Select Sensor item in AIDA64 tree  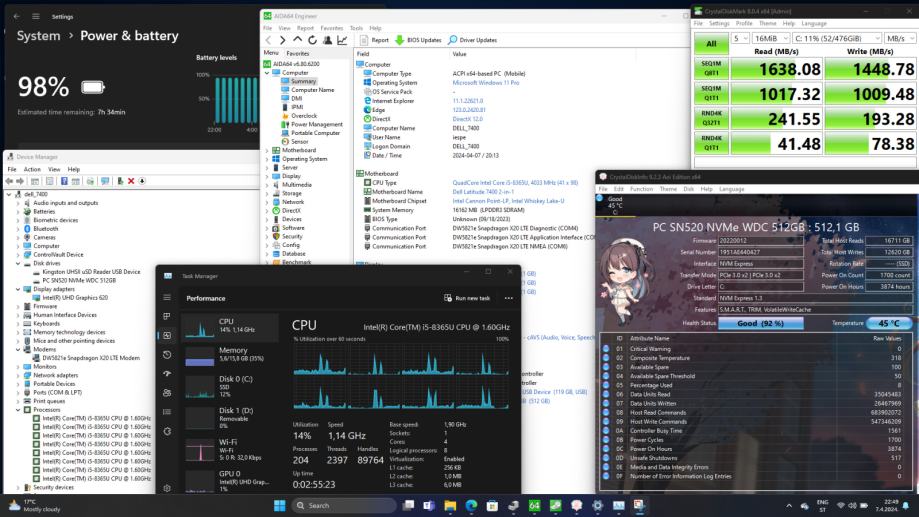coord(295,141)
